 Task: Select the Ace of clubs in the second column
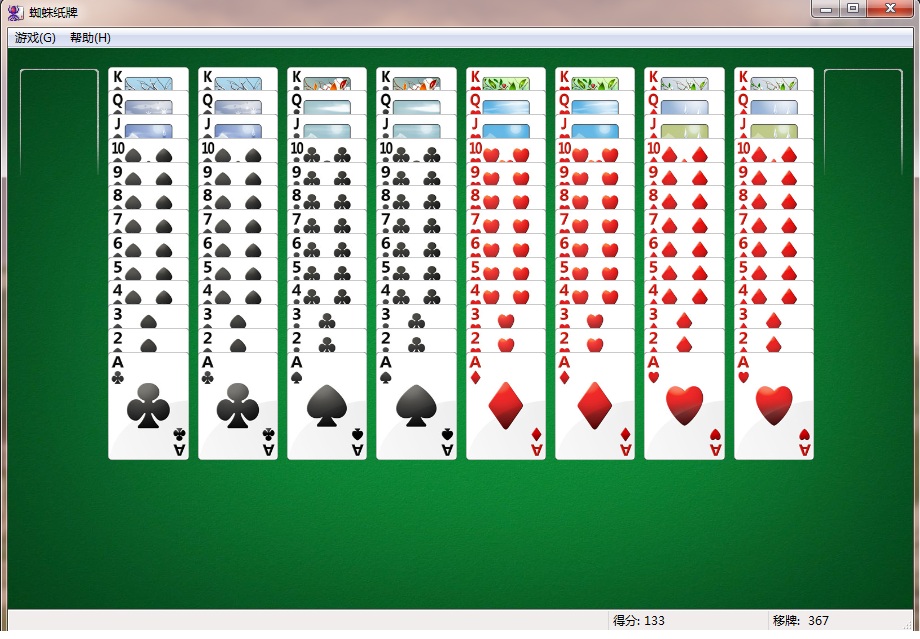[x=238, y=406]
